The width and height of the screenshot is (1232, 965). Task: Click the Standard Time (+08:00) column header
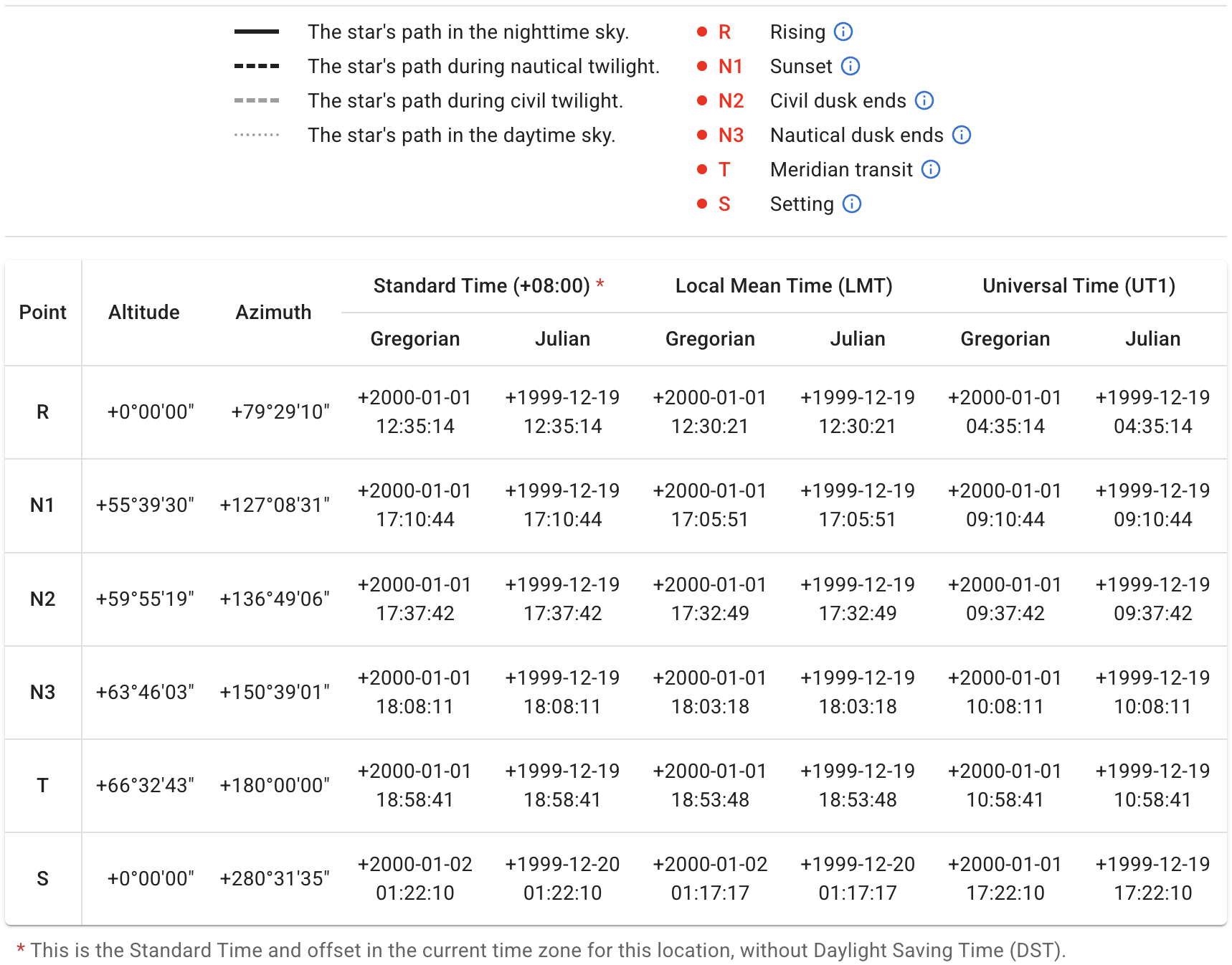[481, 285]
